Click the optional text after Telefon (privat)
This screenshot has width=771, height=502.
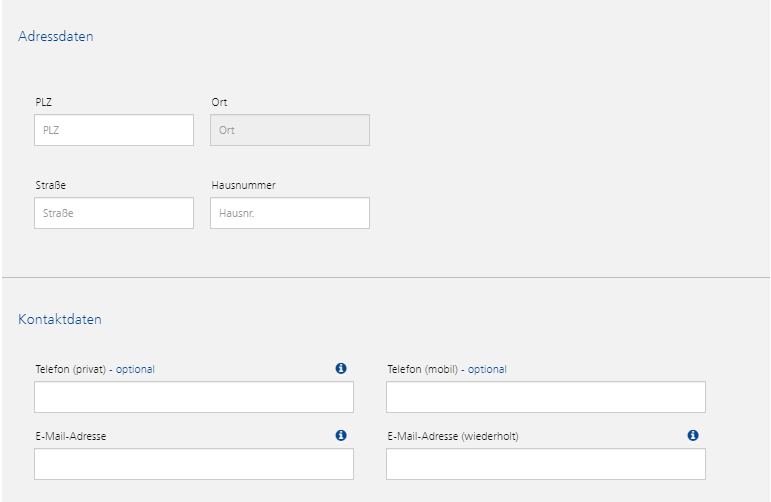(135, 369)
